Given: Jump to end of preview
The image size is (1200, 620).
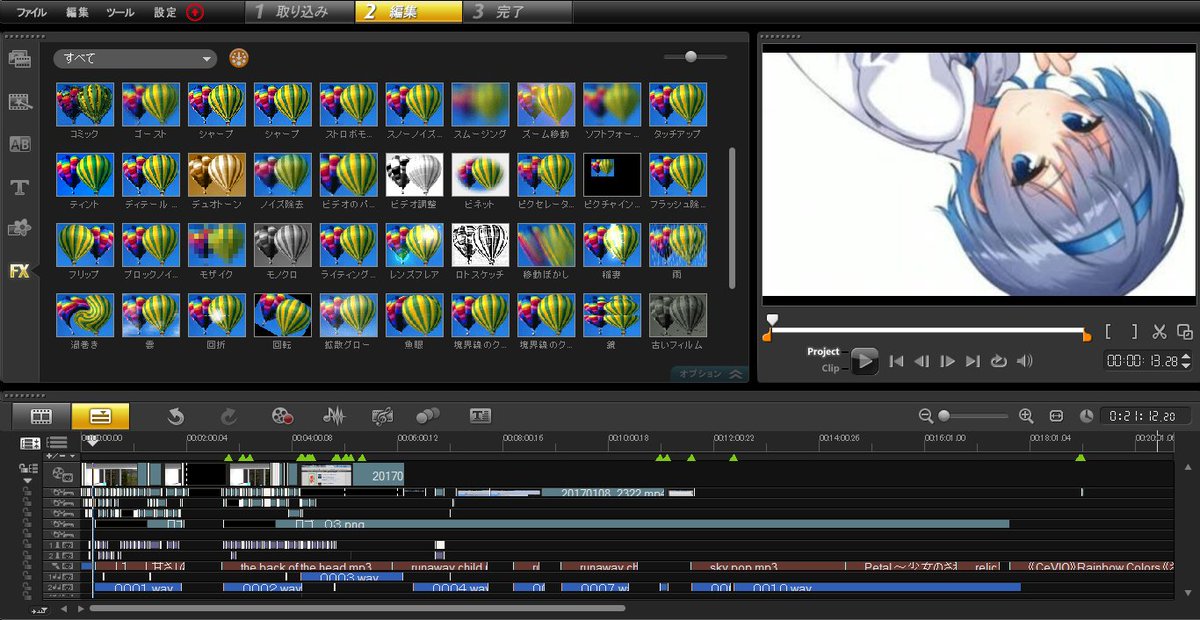Looking at the screenshot, I should [x=972, y=361].
